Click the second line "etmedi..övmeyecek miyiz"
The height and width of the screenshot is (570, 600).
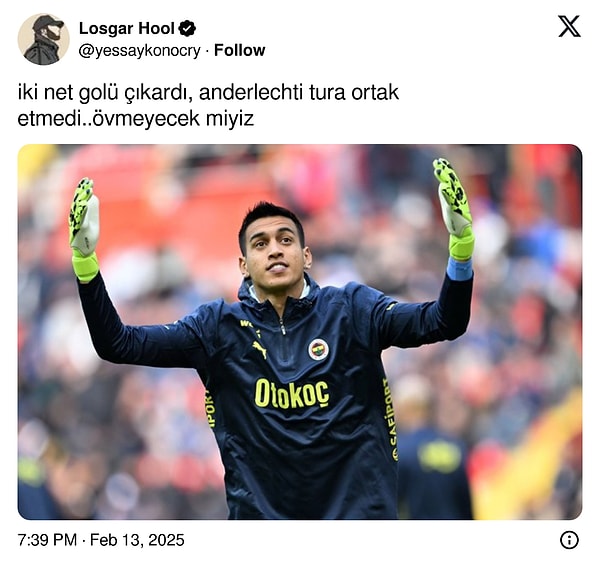tap(135, 119)
